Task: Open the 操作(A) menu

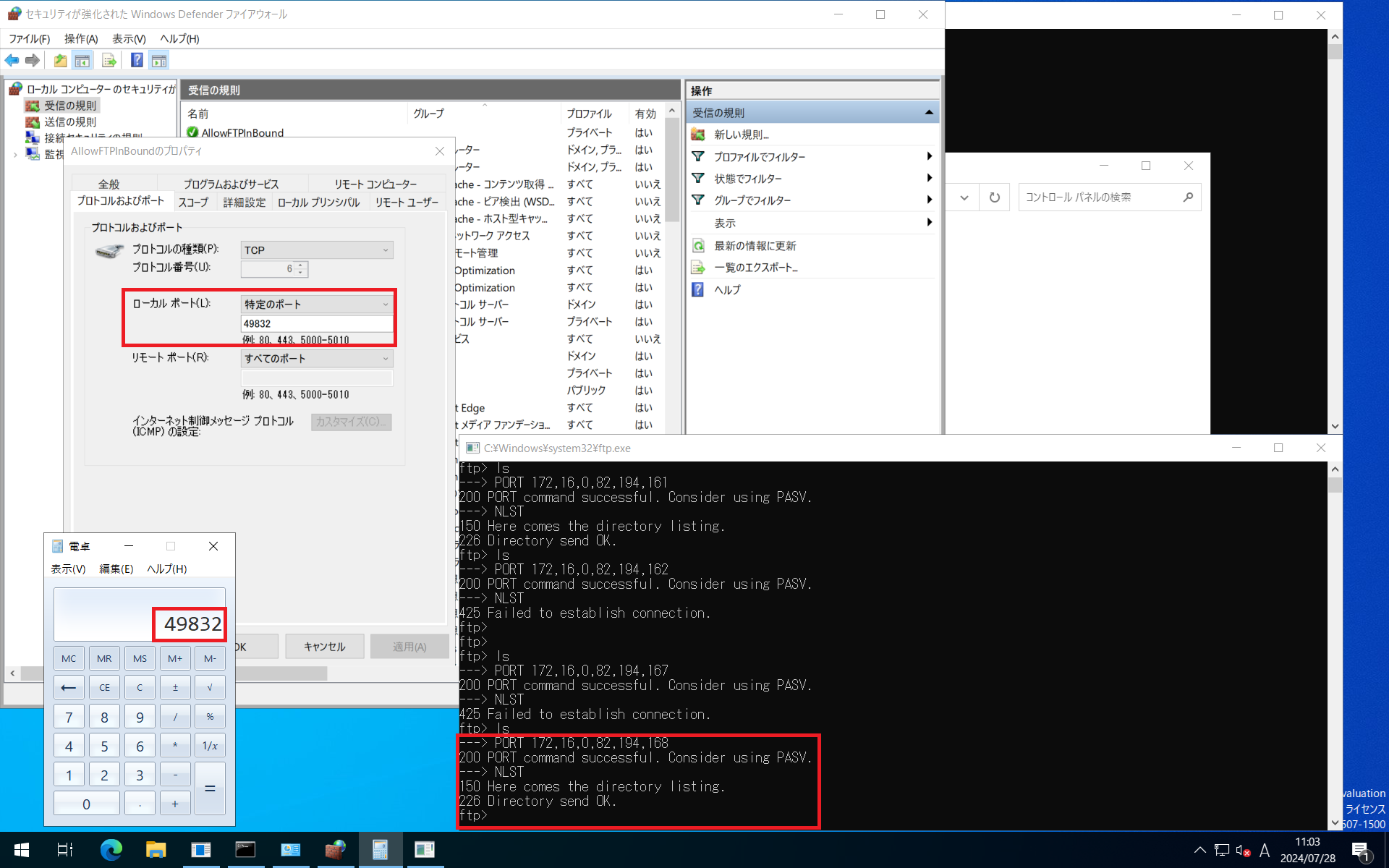Action: [80, 39]
